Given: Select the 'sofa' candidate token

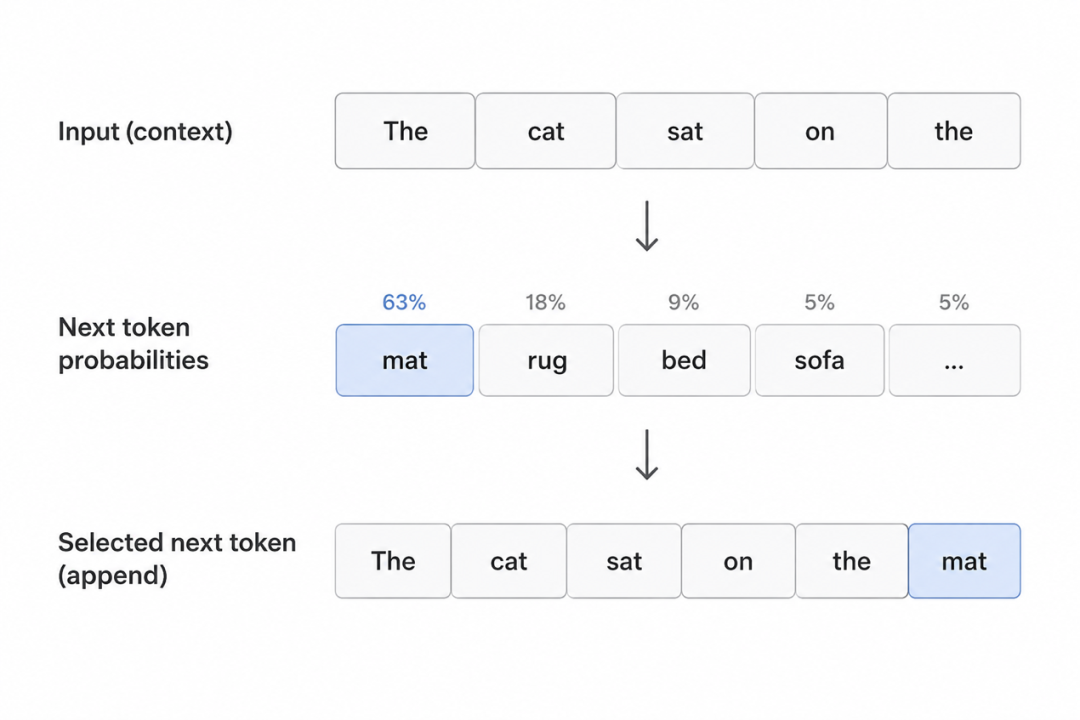Looking at the screenshot, I should coord(820,360).
